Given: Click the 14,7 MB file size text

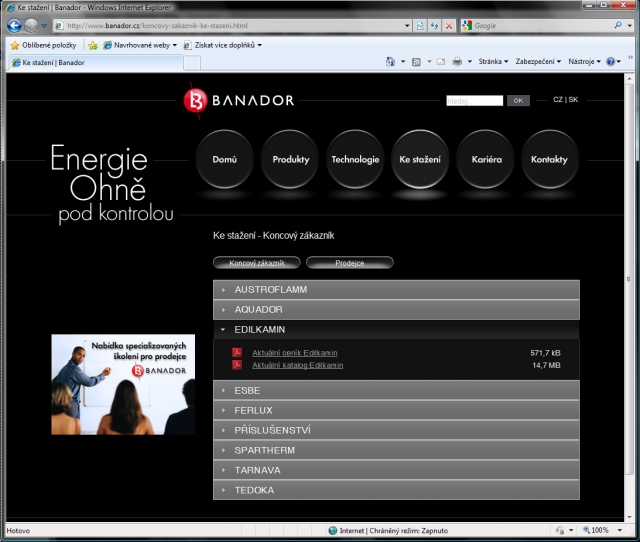Looking at the screenshot, I should point(546,365).
